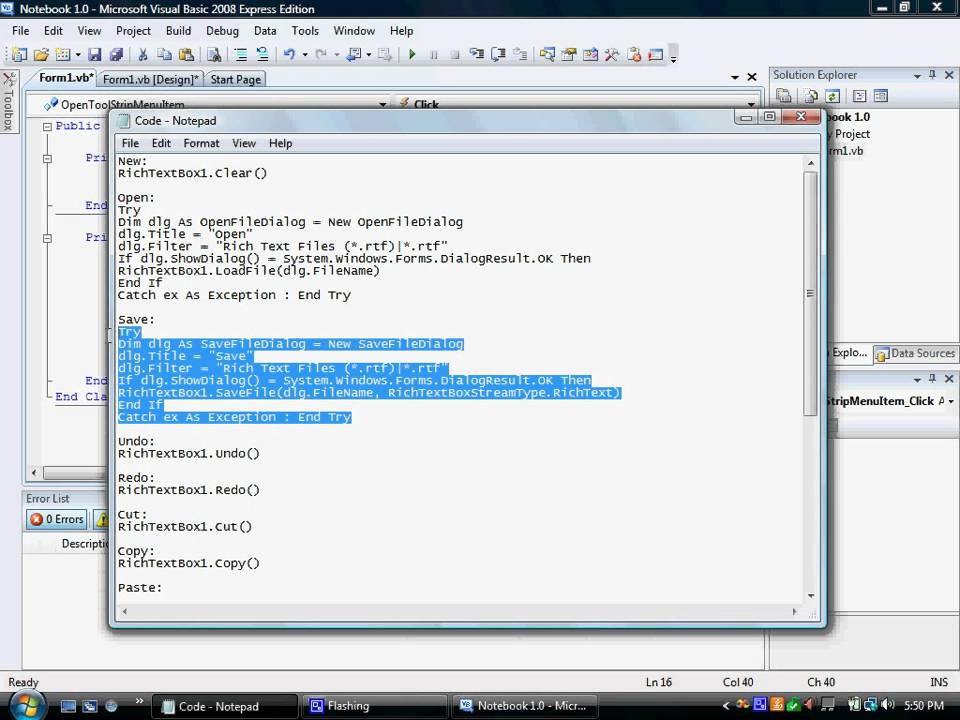The width and height of the screenshot is (960, 720).
Task: Open Solution Explorer window position dropdown
Action: point(917,76)
